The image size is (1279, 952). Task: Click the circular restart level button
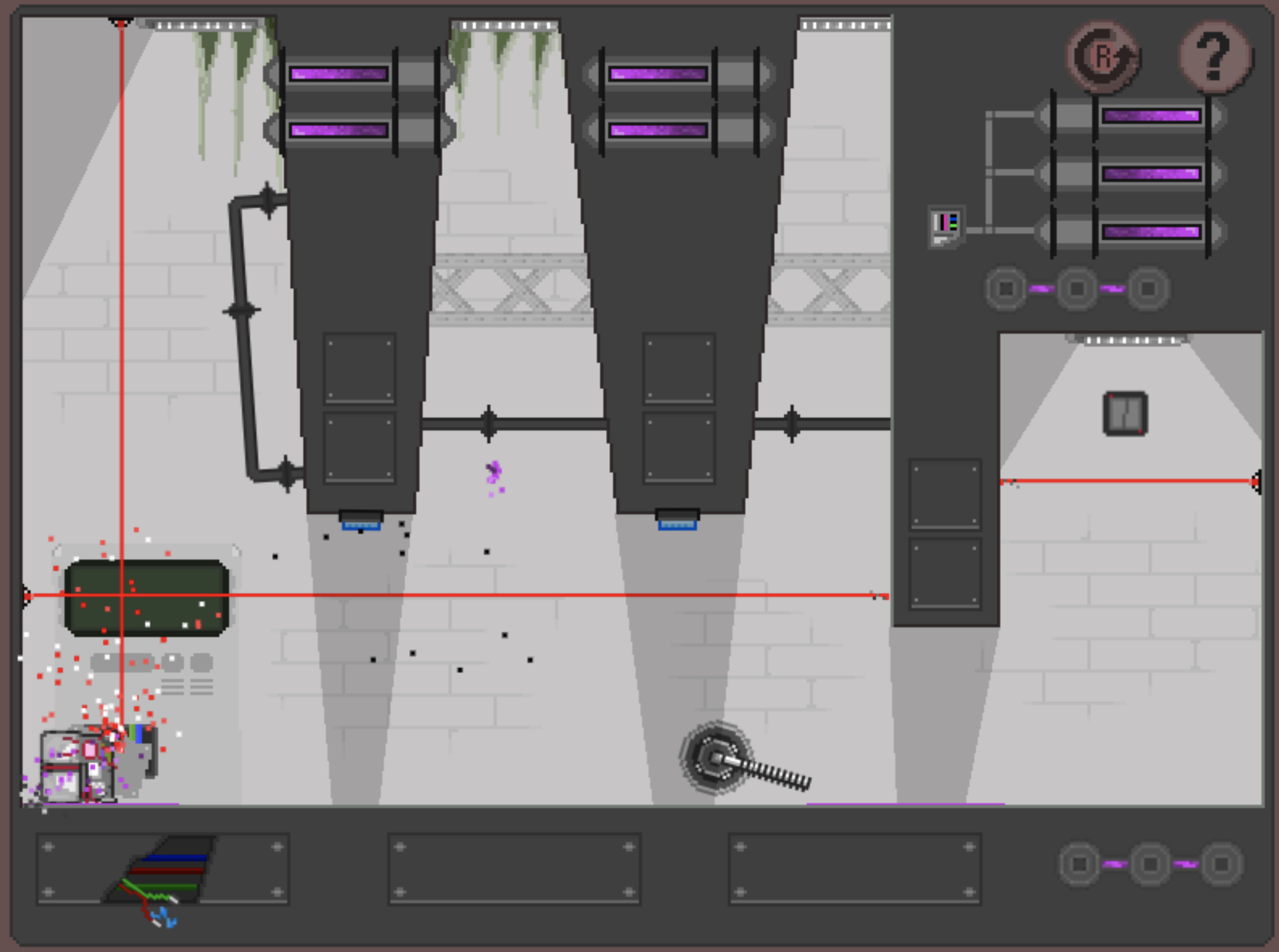click(x=1103, y=57)
